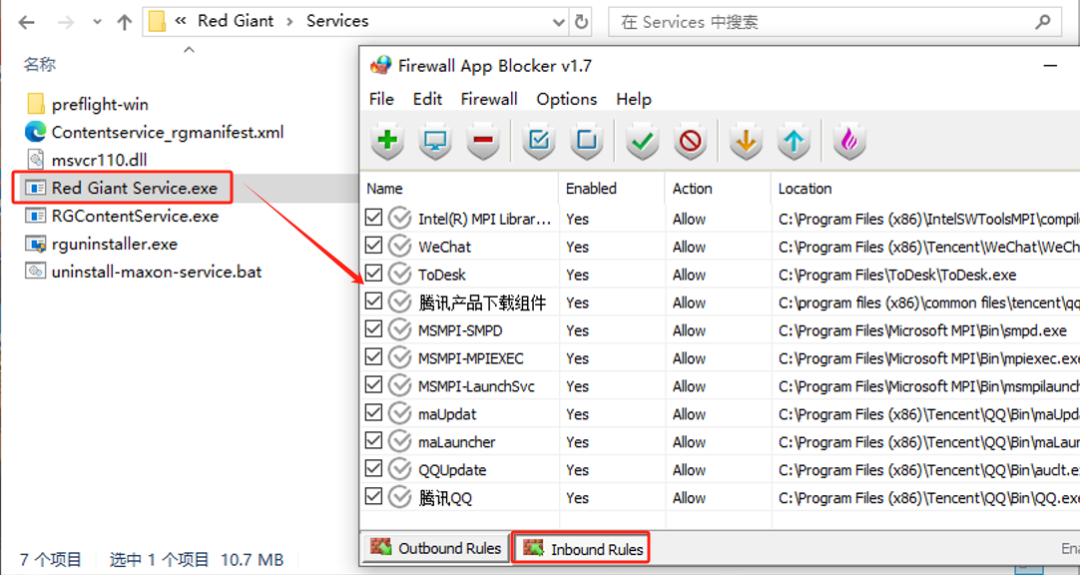1080x575 pixels.
Task: Uncheck the QQUpdate rule checkbox
Action: 373,469
